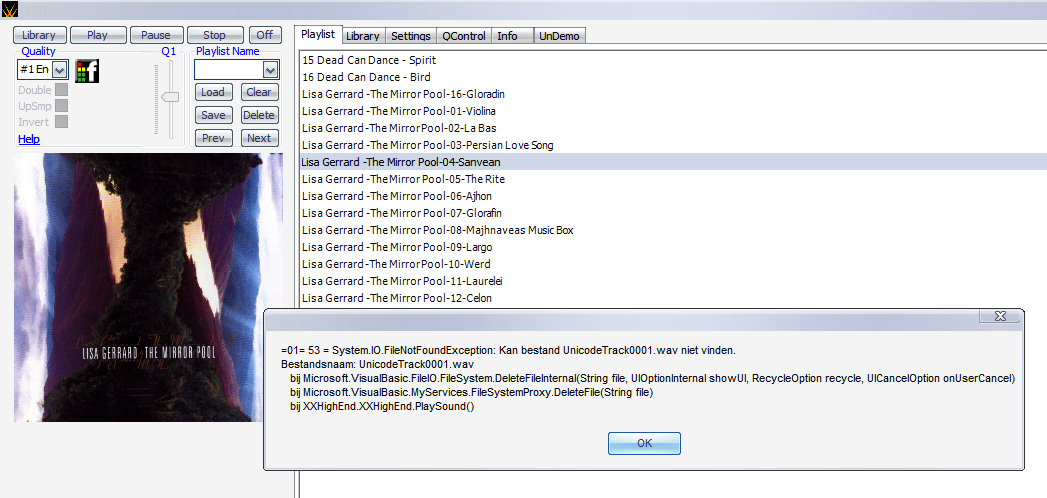Select Mirror Pool-07-Glorafin track
Screen dimensions: 1047x498
[x=673, y=213]
